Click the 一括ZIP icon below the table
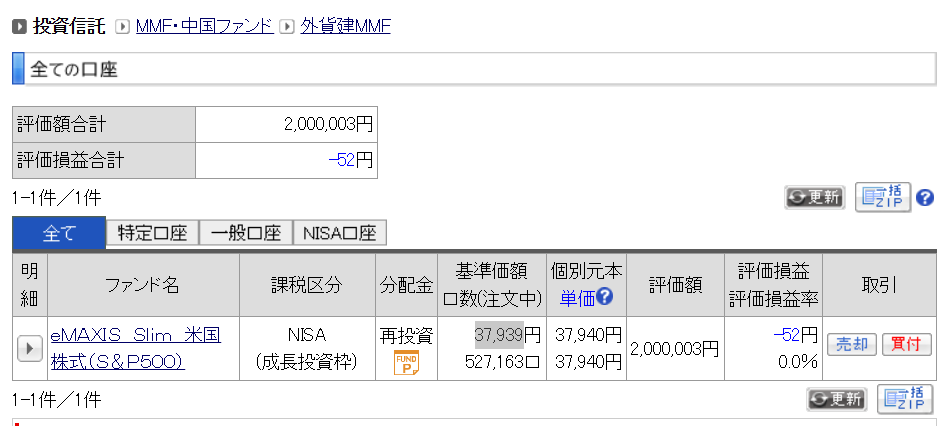 click(x=904, y=399)
